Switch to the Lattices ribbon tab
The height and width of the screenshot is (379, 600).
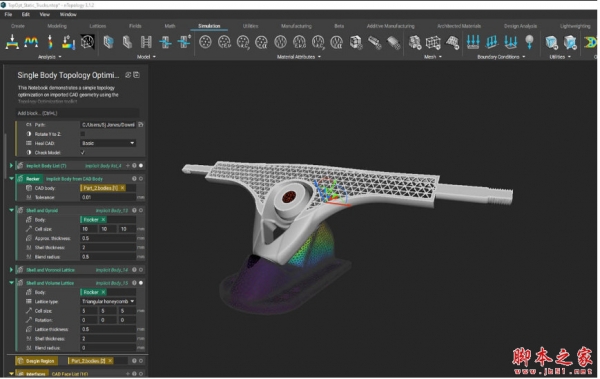coord(98,26)
